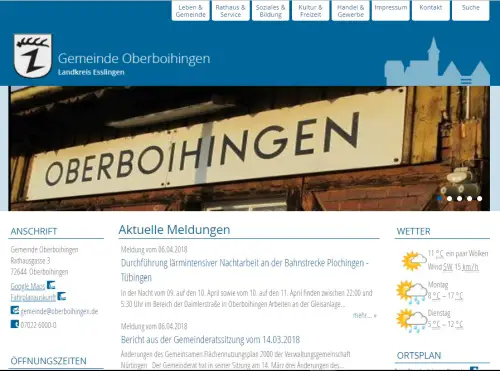Click the 11 °C ein paar Wolken text
500x371 pixels.
coord(458,254)
